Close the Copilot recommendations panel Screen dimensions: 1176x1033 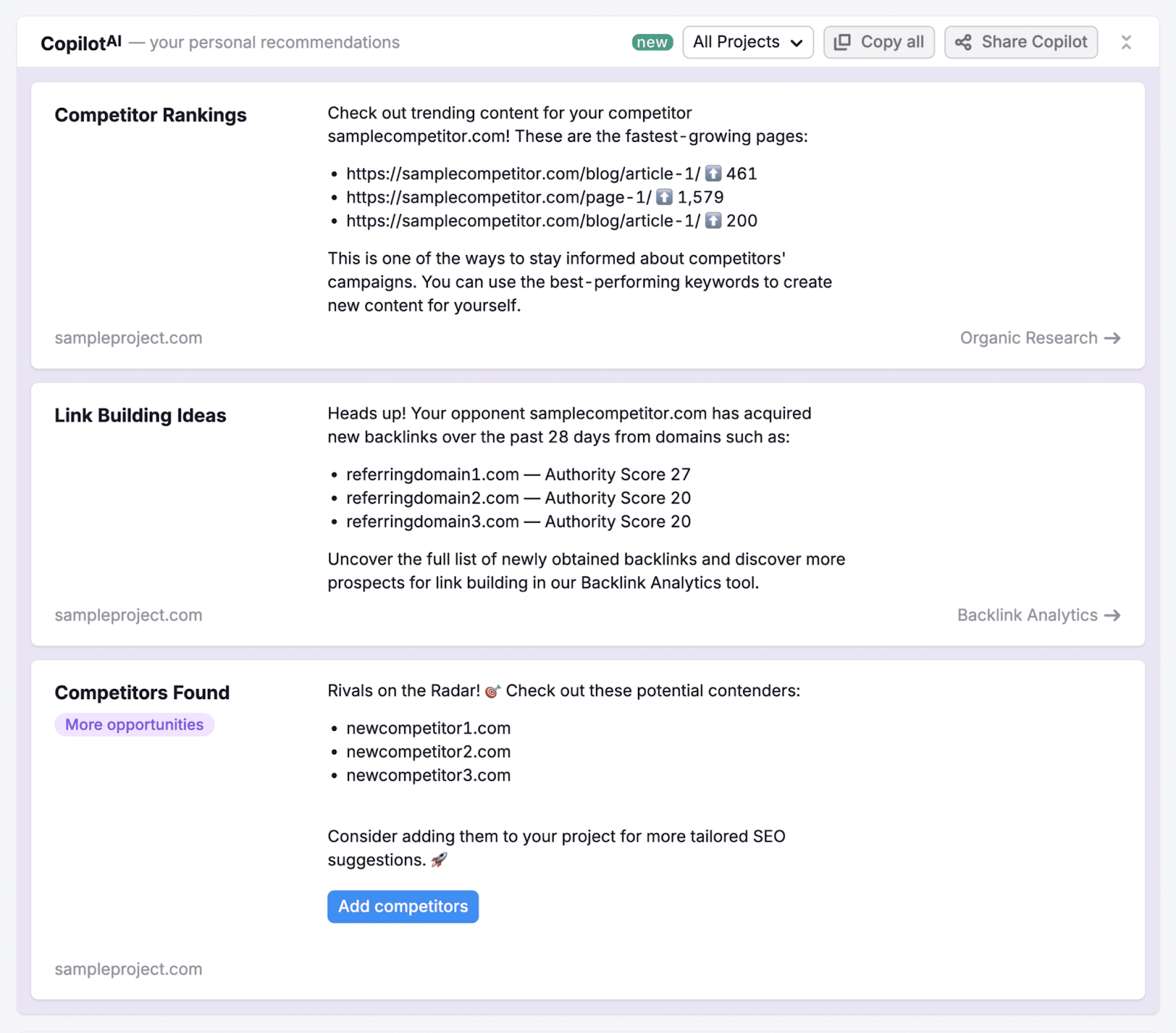click(1125, 43)
